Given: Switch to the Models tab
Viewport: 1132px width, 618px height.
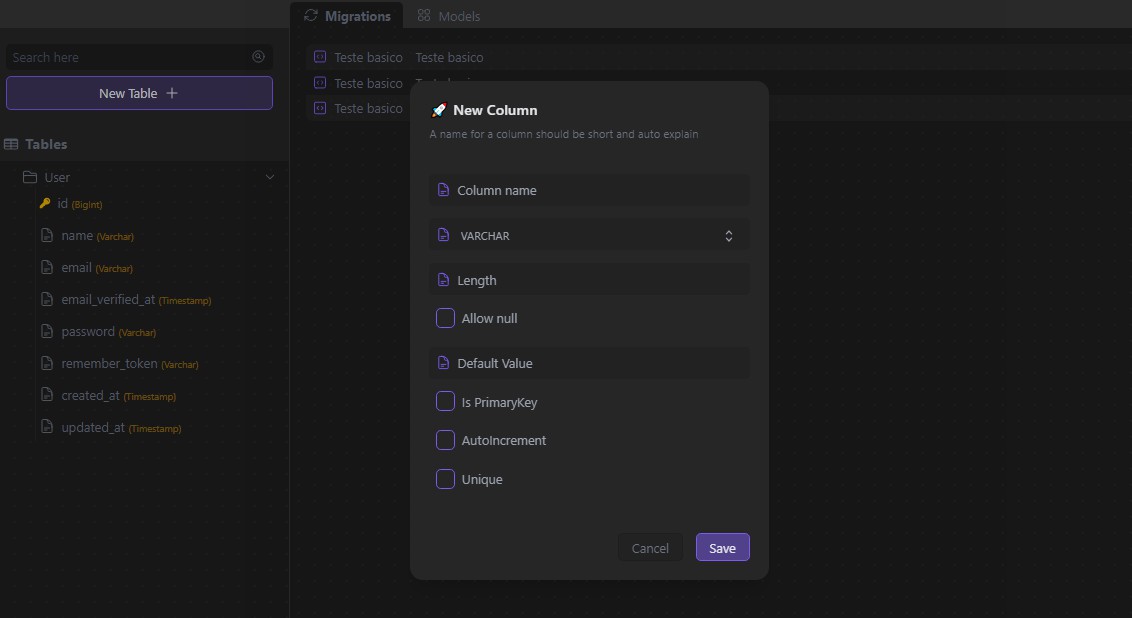Looking at the screenshot, I should click(449, 16).
